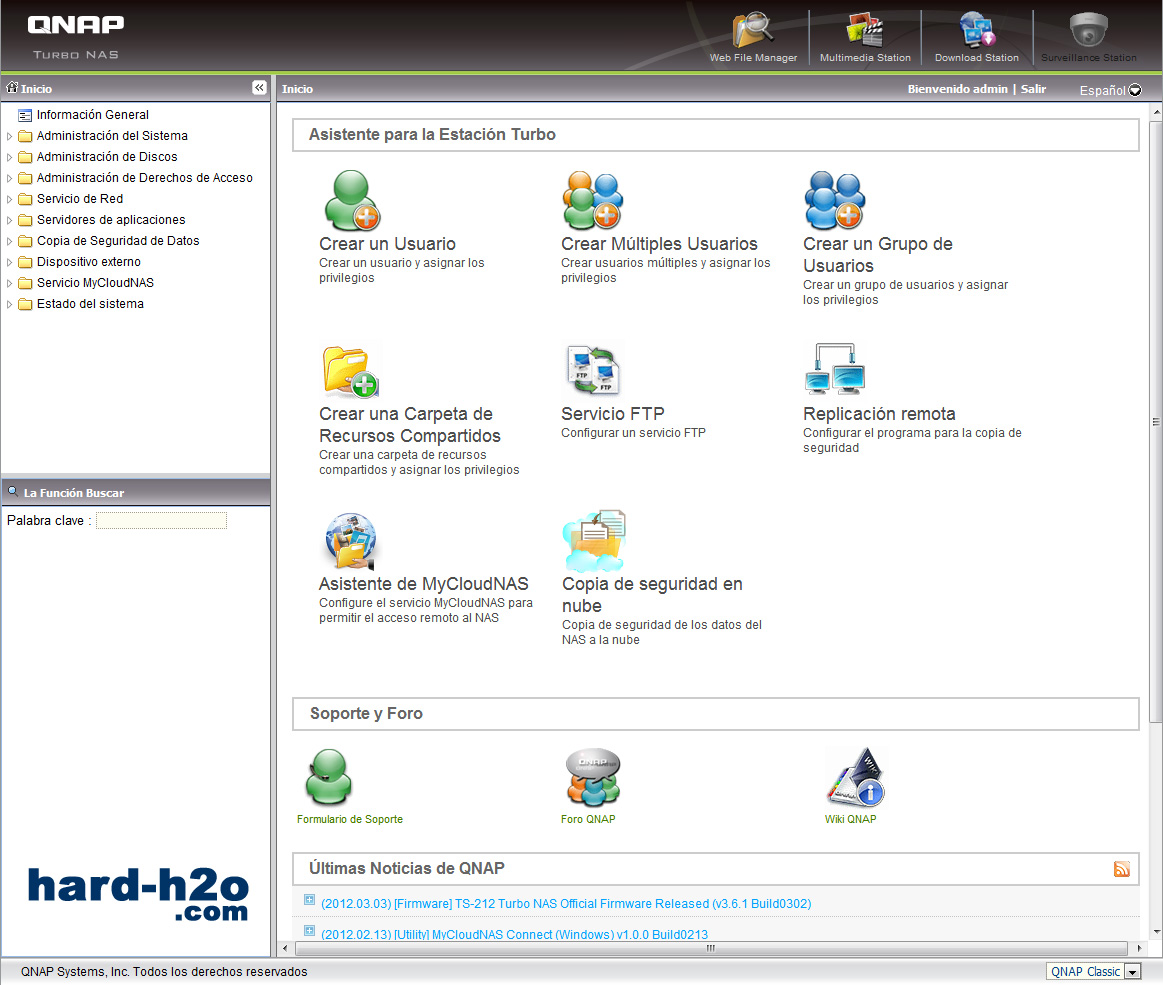Click the Replicación remota icon
The height and width of the screenshot is (985, 1163).
tap(834, 369)
